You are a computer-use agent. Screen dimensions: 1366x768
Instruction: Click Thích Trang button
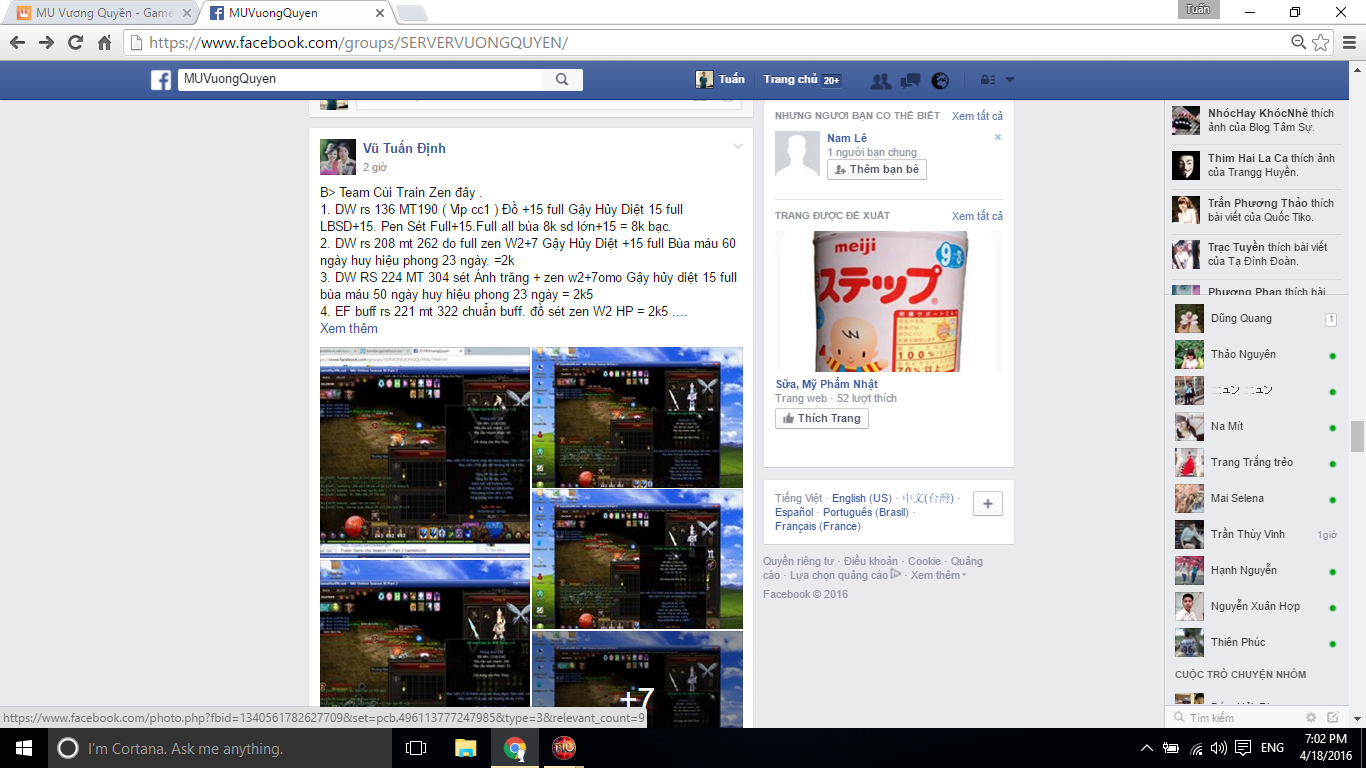coord(821,419)
